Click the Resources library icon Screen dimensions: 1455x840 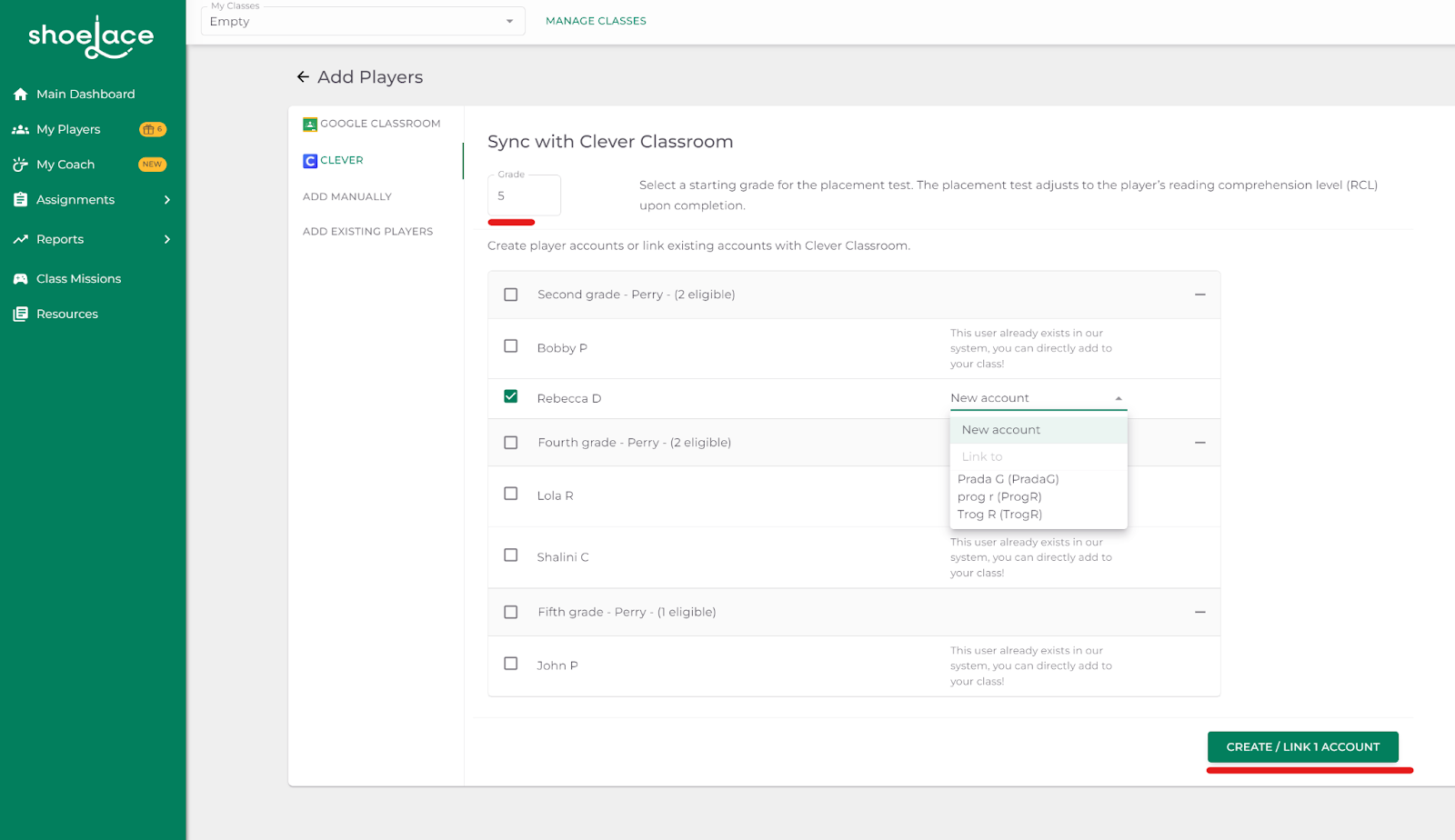(20, 314)
